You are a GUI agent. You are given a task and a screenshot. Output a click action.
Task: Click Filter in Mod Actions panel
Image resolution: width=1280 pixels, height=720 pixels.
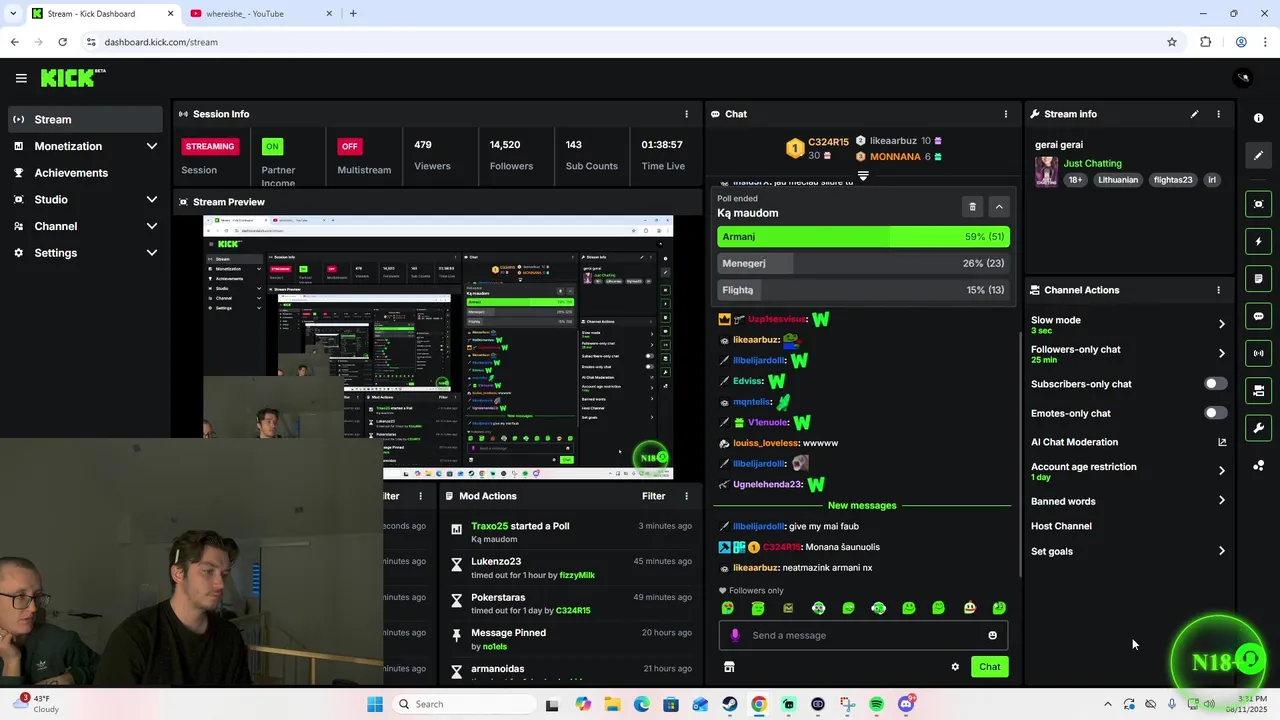tap(653, 496)
